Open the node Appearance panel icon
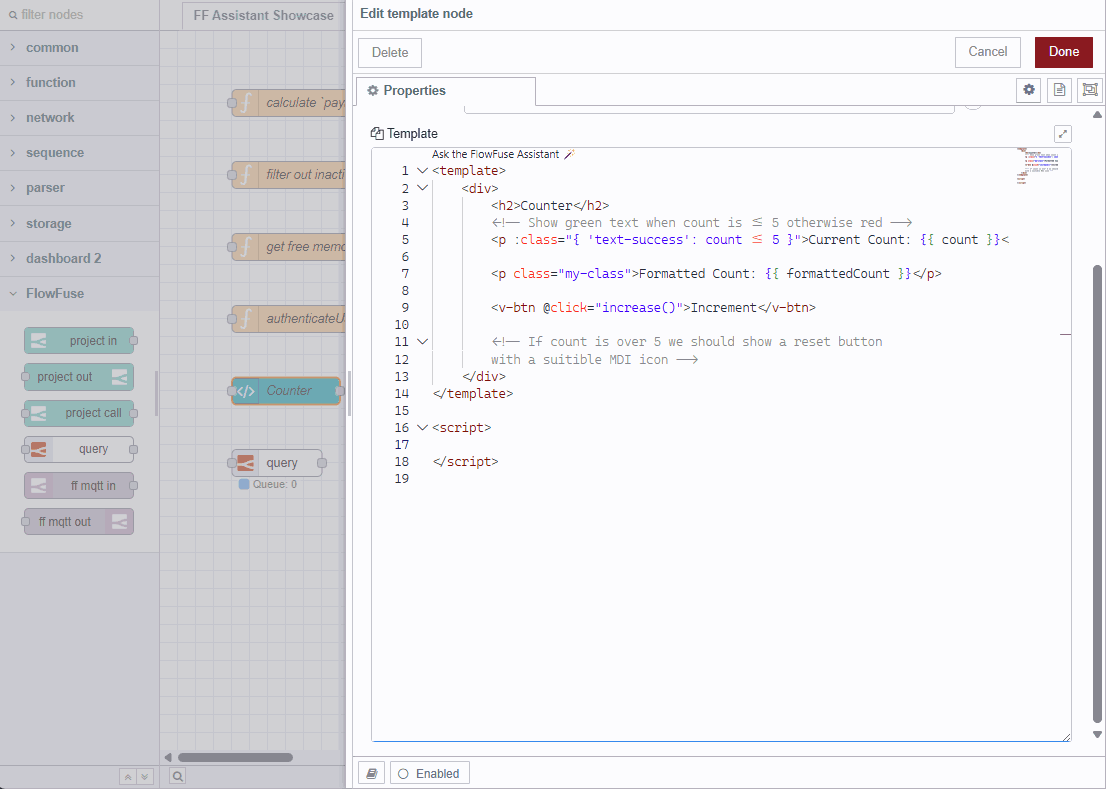This screenshot has height=789, width=1106. (x=1090, y=90)
